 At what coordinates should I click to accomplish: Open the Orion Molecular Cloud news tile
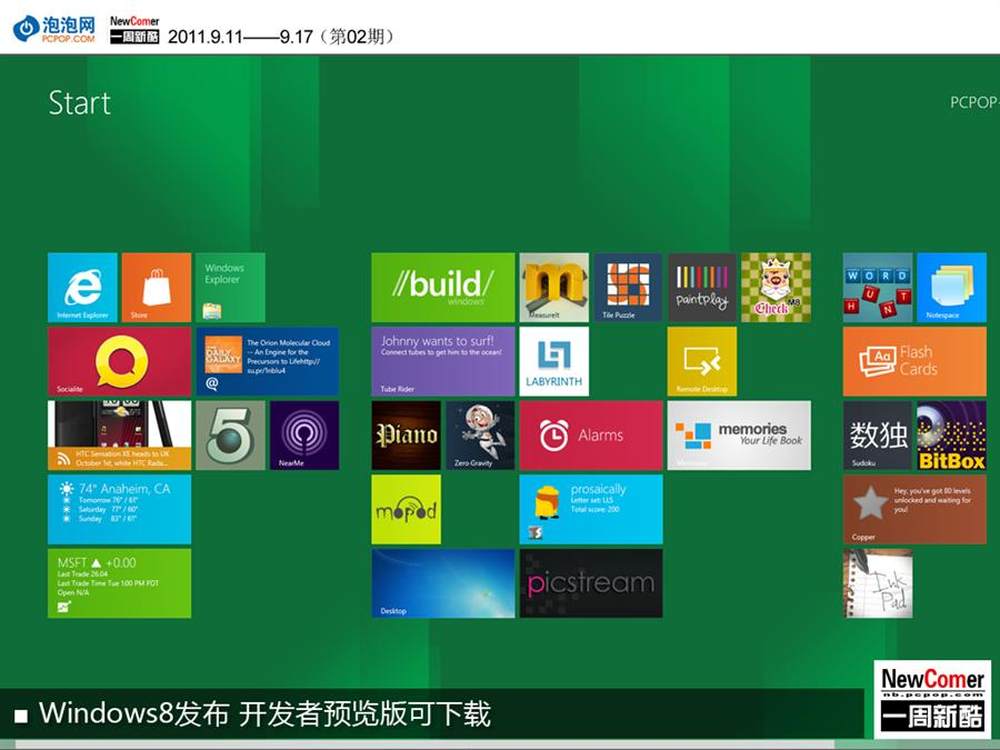pos(267,362)
